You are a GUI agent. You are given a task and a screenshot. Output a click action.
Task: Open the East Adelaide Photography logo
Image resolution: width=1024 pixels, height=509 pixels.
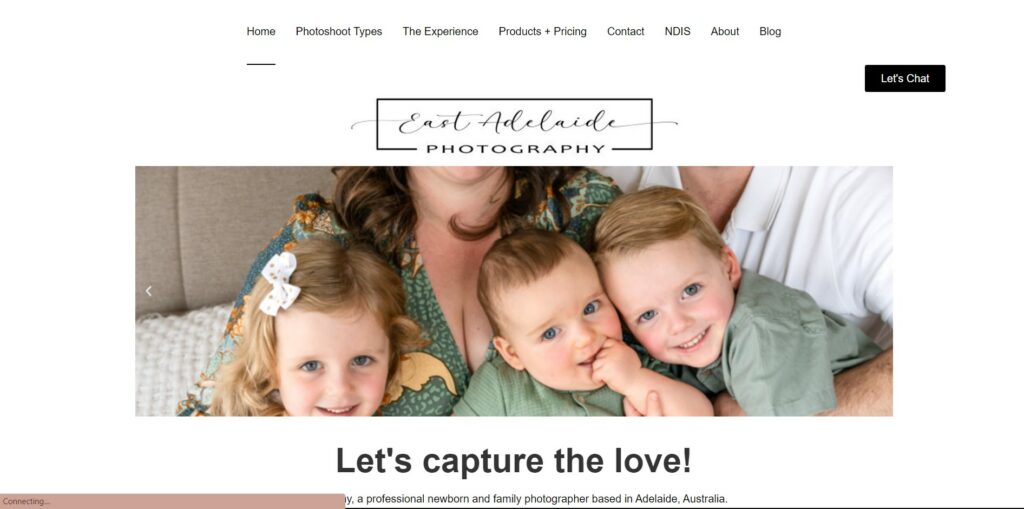click(514, 126)
